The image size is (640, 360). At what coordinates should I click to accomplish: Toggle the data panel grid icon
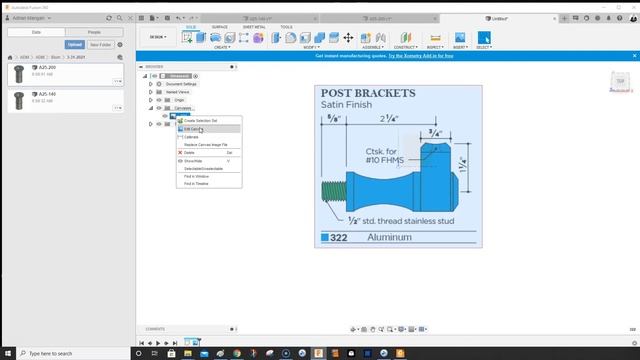(141, 18)
